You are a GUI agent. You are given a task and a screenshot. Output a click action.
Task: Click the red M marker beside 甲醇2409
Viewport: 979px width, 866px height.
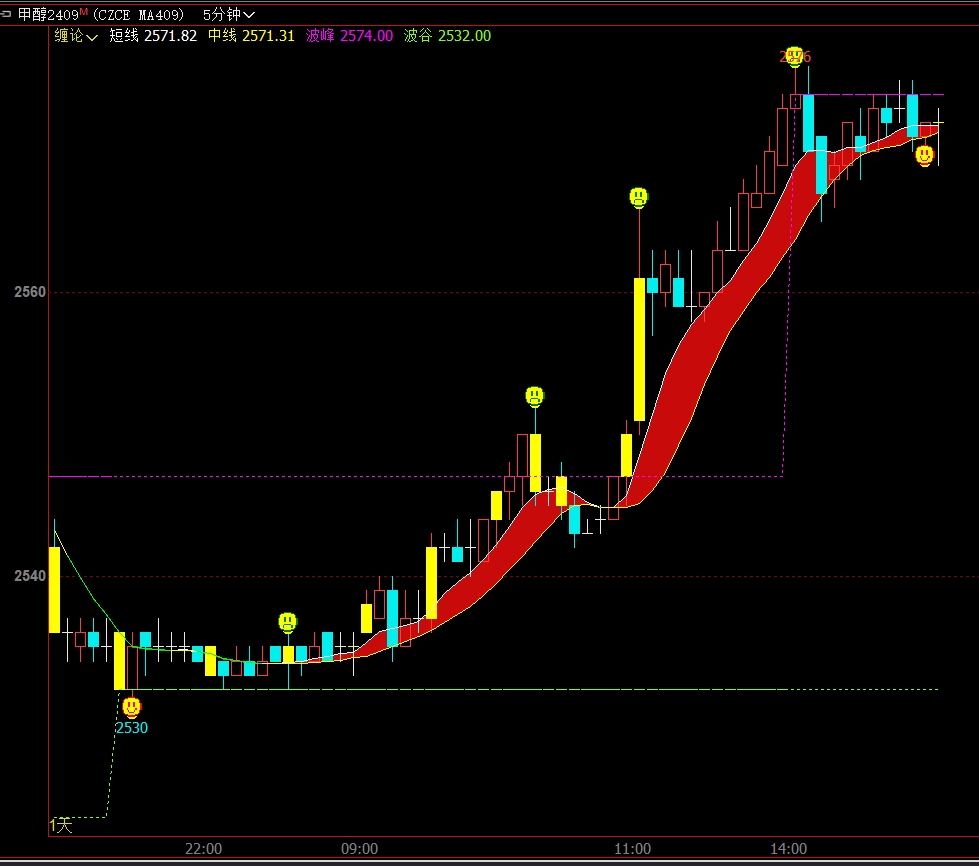point(84,11)
